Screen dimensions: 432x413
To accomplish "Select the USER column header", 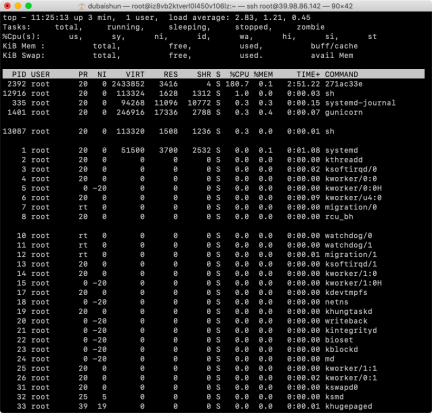I will coord(40,74).
